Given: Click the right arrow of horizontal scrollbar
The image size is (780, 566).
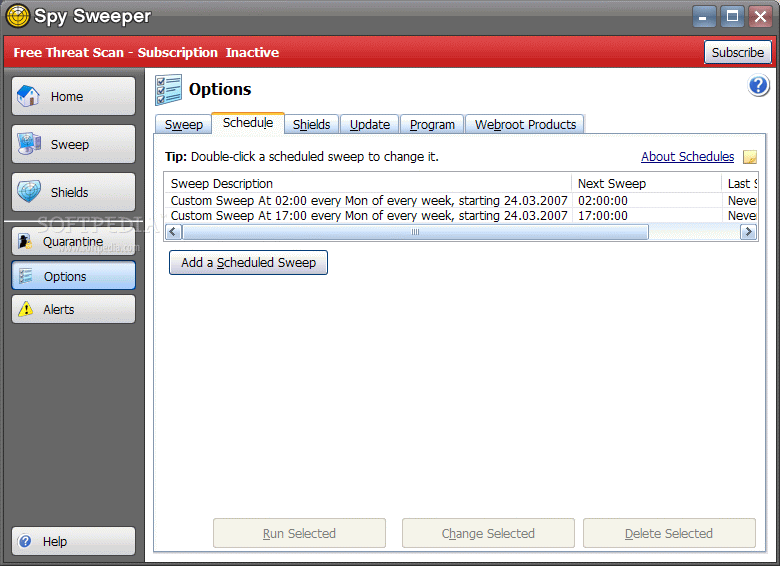Looking at the screenshot, I should coord(748,232).
